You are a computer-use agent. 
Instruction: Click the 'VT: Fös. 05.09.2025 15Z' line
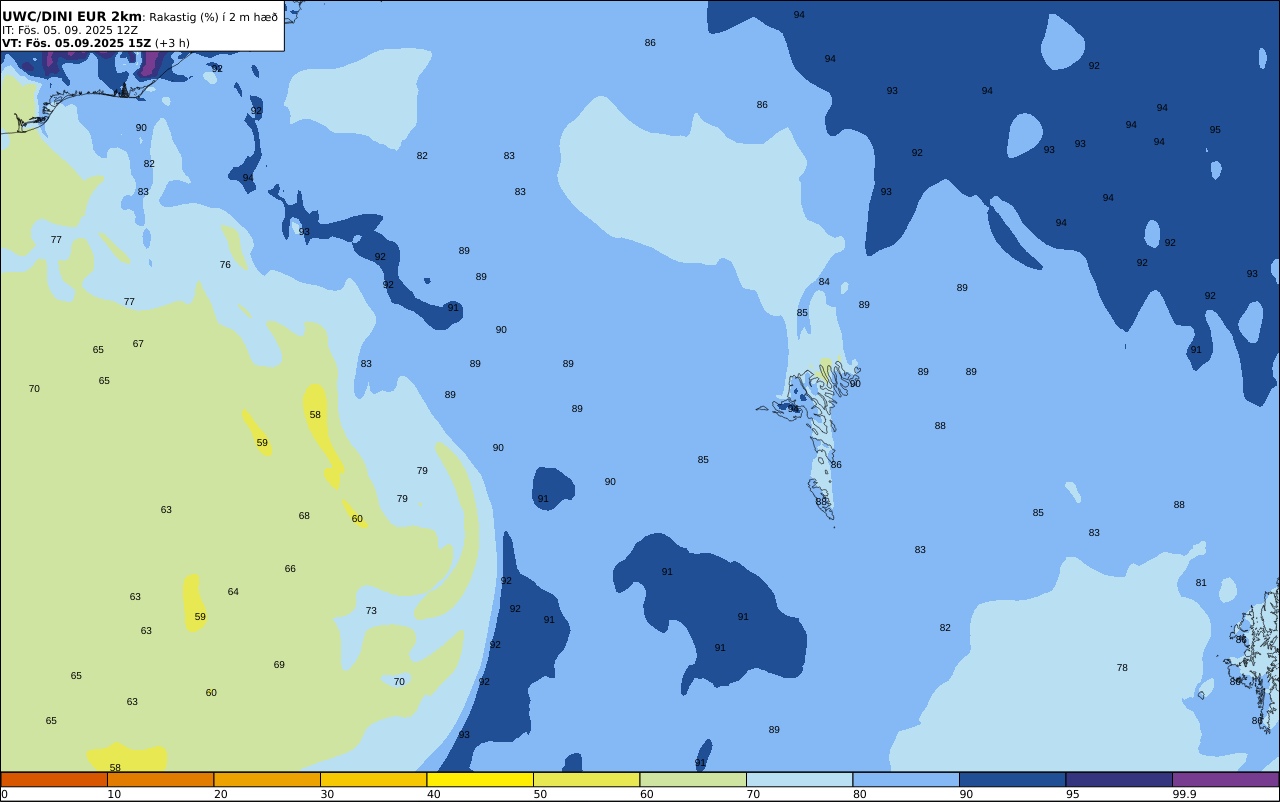pos(77,43)
